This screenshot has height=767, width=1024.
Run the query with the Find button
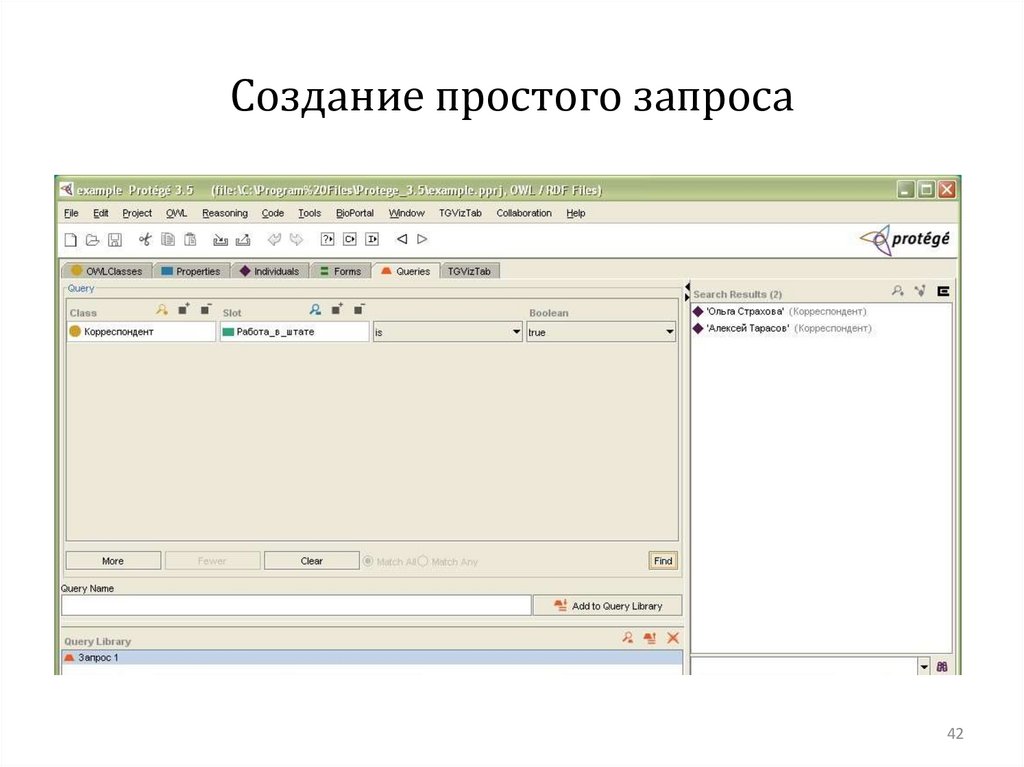click(x=663, y=561)
